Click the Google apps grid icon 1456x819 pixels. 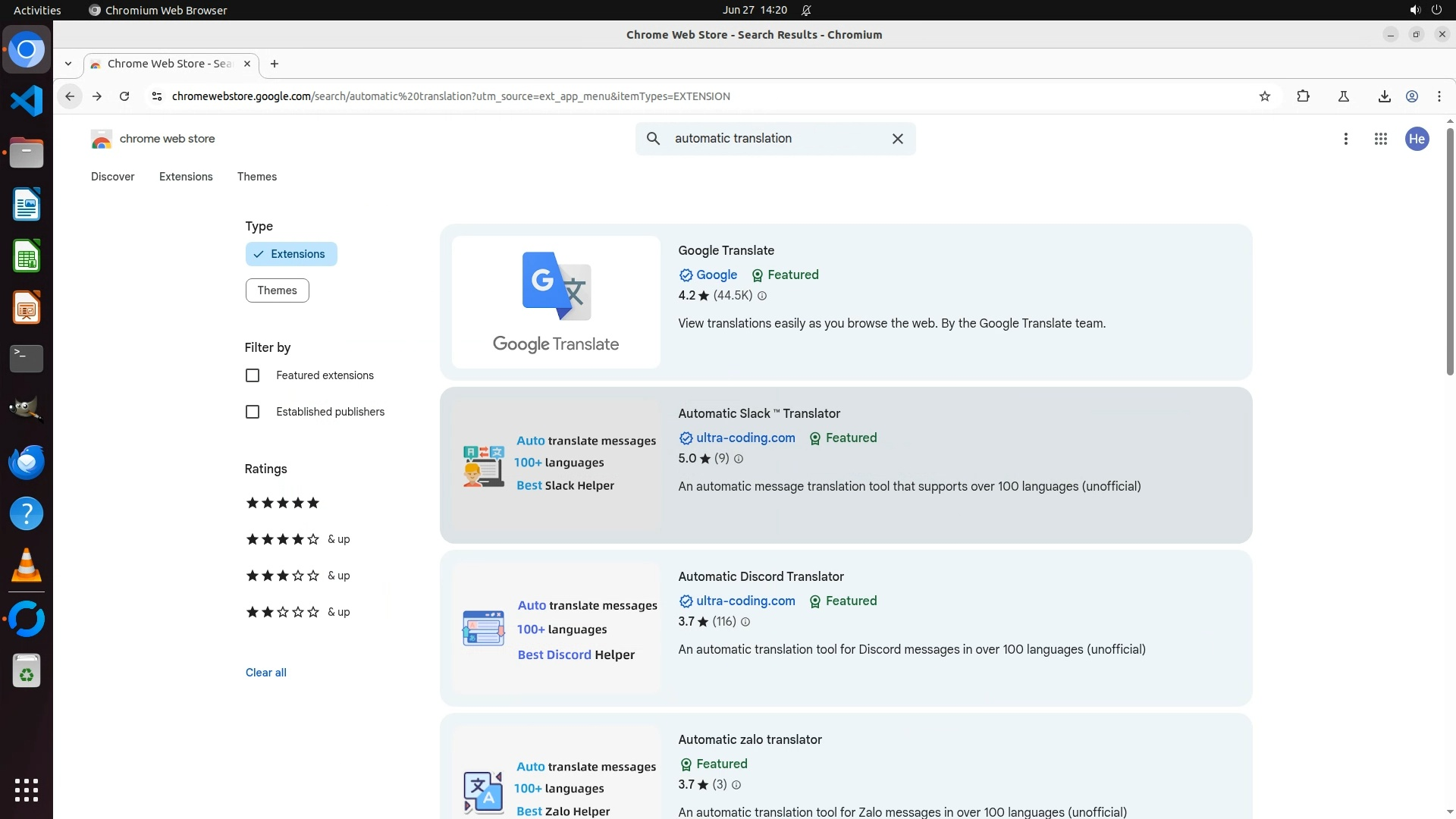coord(1380,139)
